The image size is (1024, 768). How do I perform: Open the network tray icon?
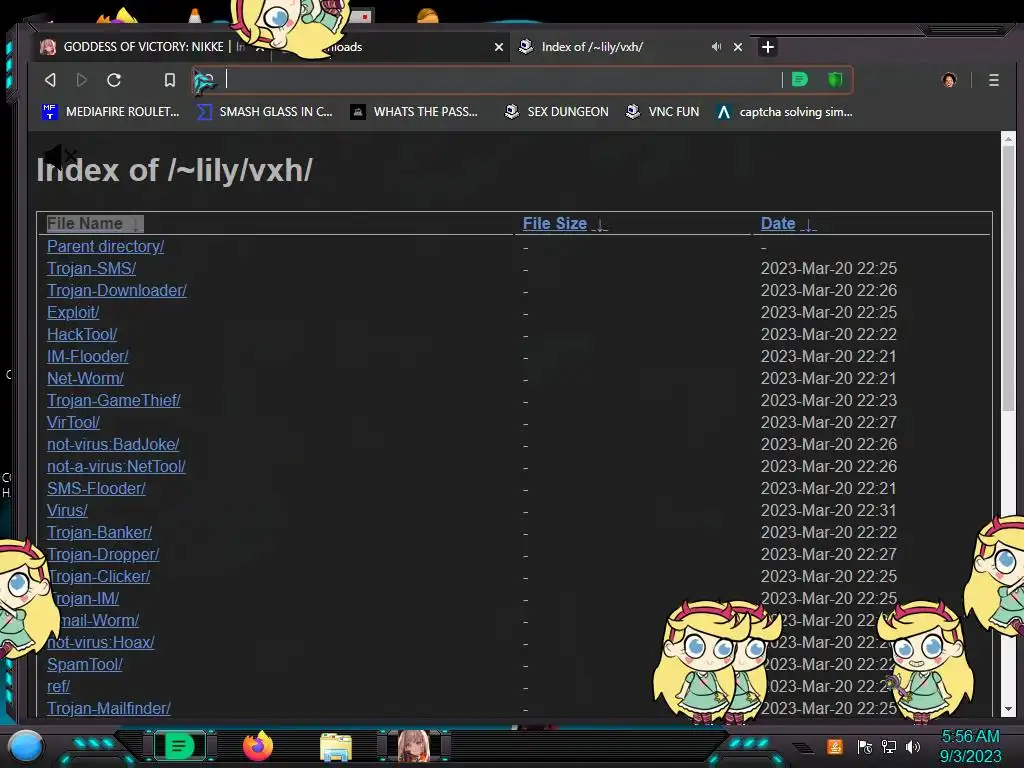(x=889, y=746)
